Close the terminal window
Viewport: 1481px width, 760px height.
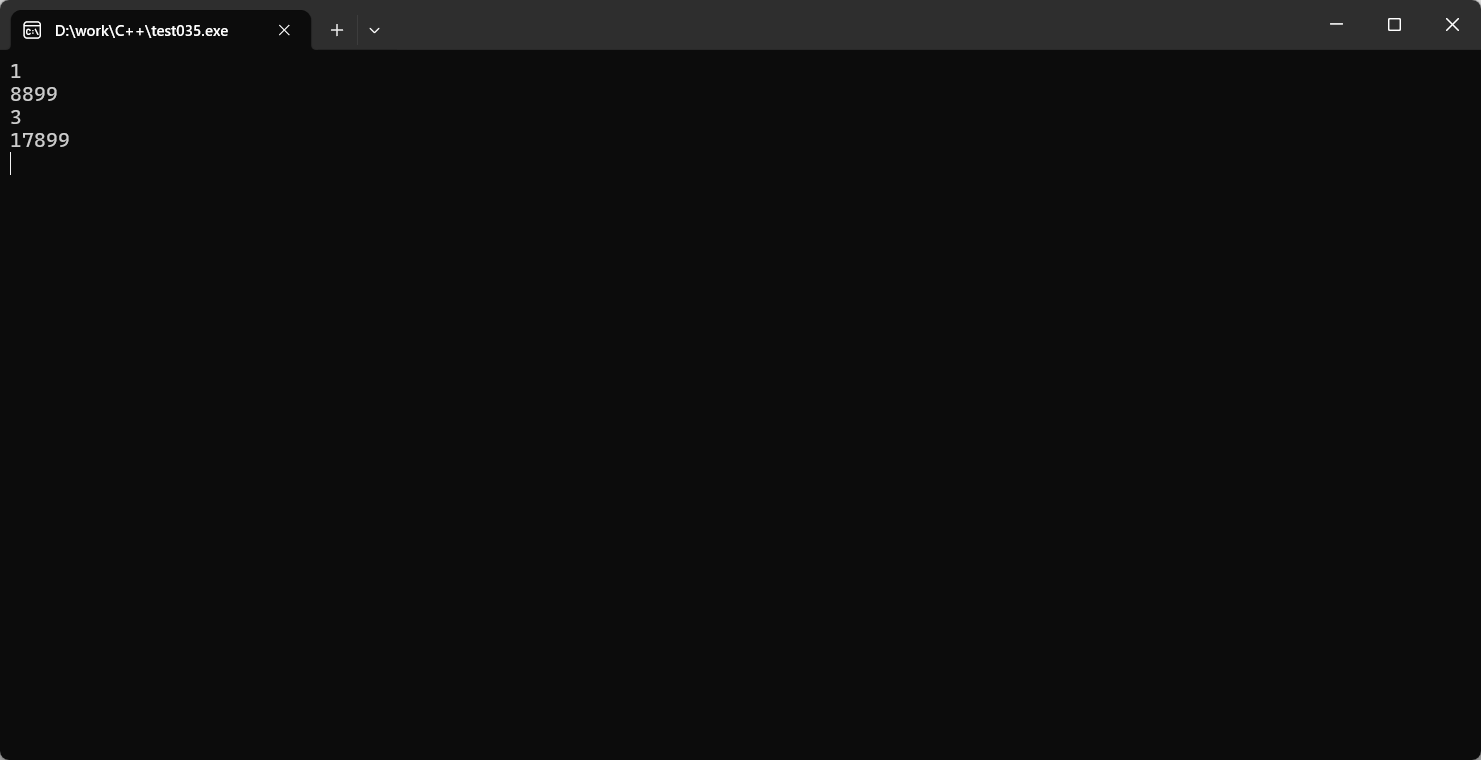[1452, 24]
